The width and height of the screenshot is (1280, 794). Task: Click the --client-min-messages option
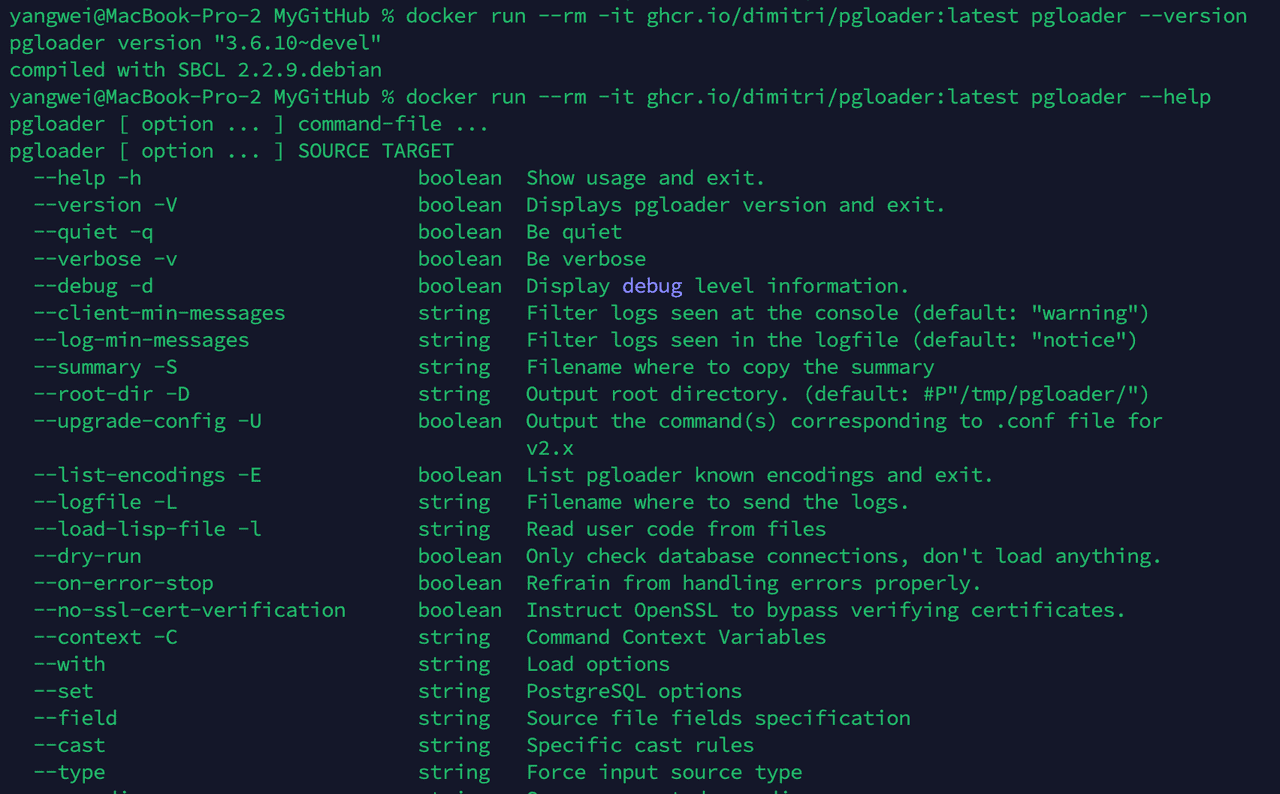(159, 313)
